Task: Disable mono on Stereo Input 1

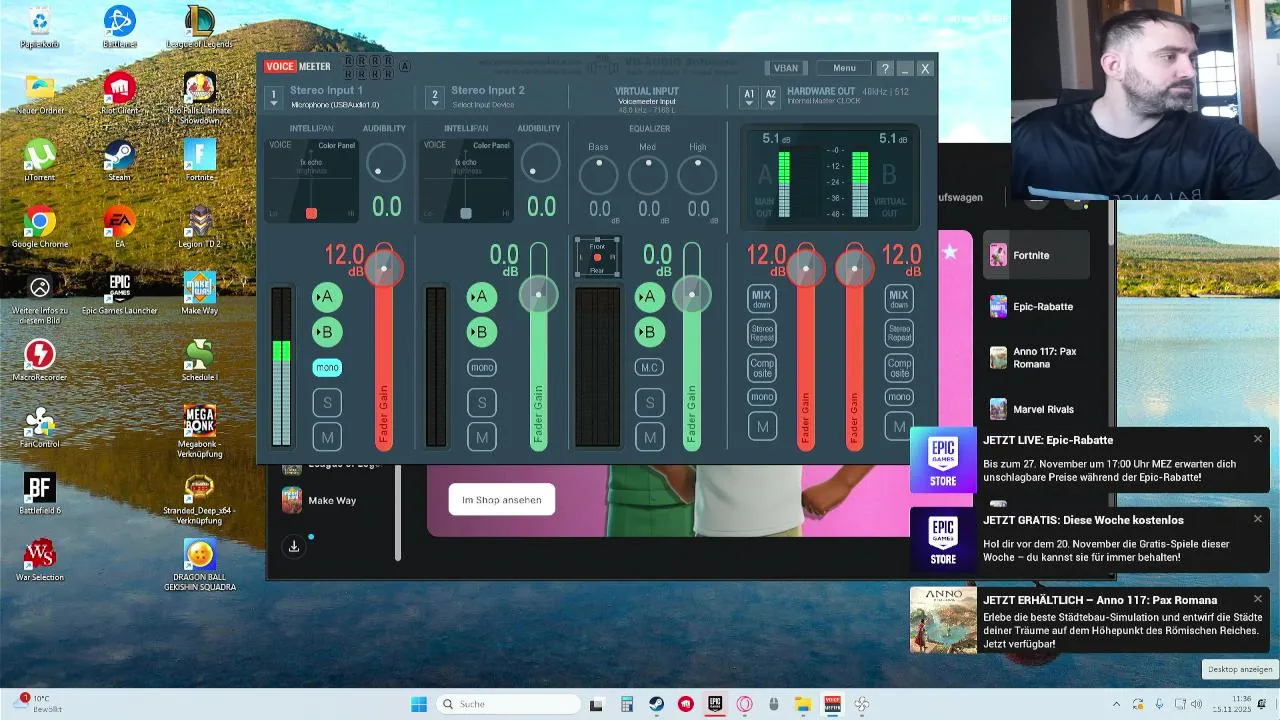Action: [x=327, y=368]
